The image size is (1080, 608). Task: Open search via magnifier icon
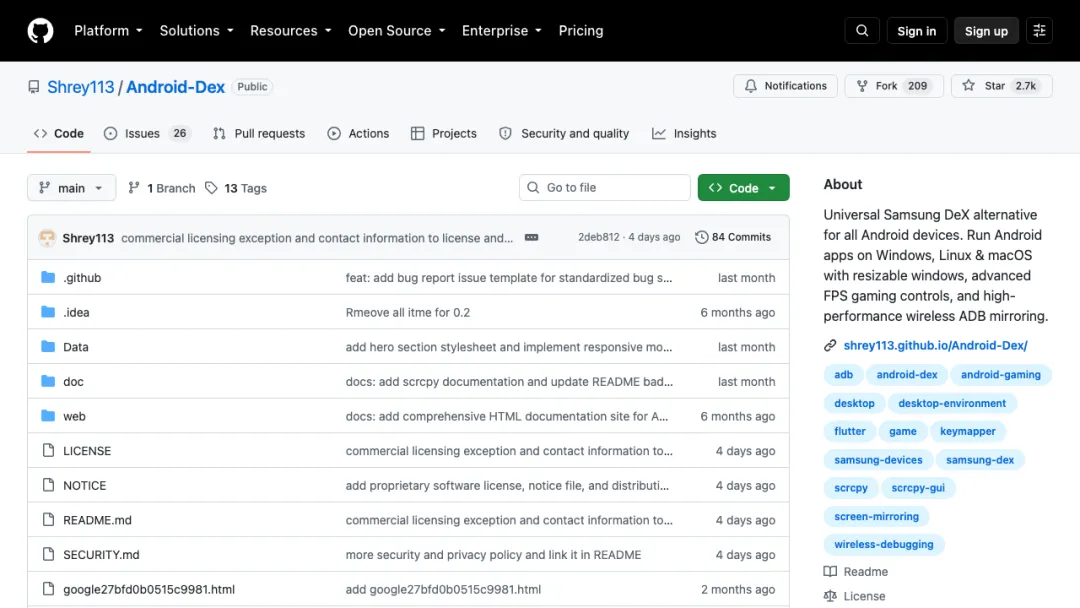(x=862, y=31)
